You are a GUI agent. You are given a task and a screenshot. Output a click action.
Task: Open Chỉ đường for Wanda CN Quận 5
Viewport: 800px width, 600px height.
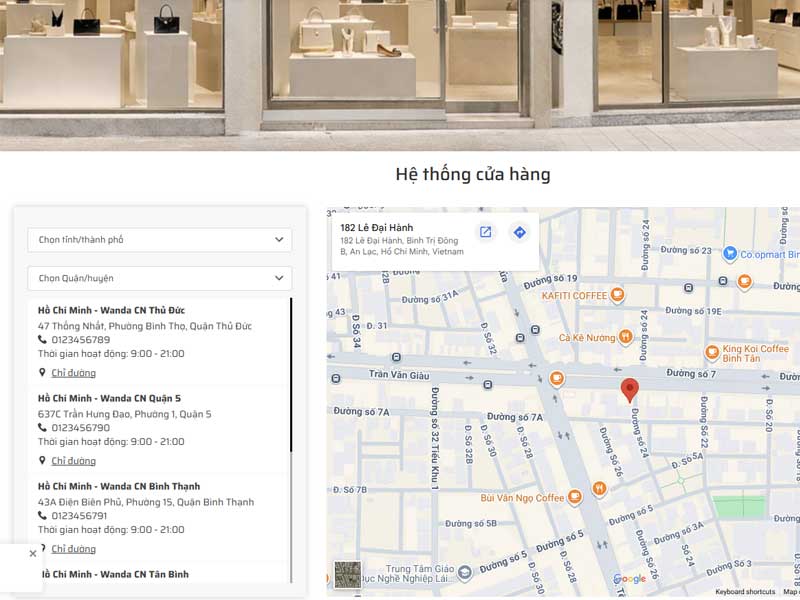73,461
